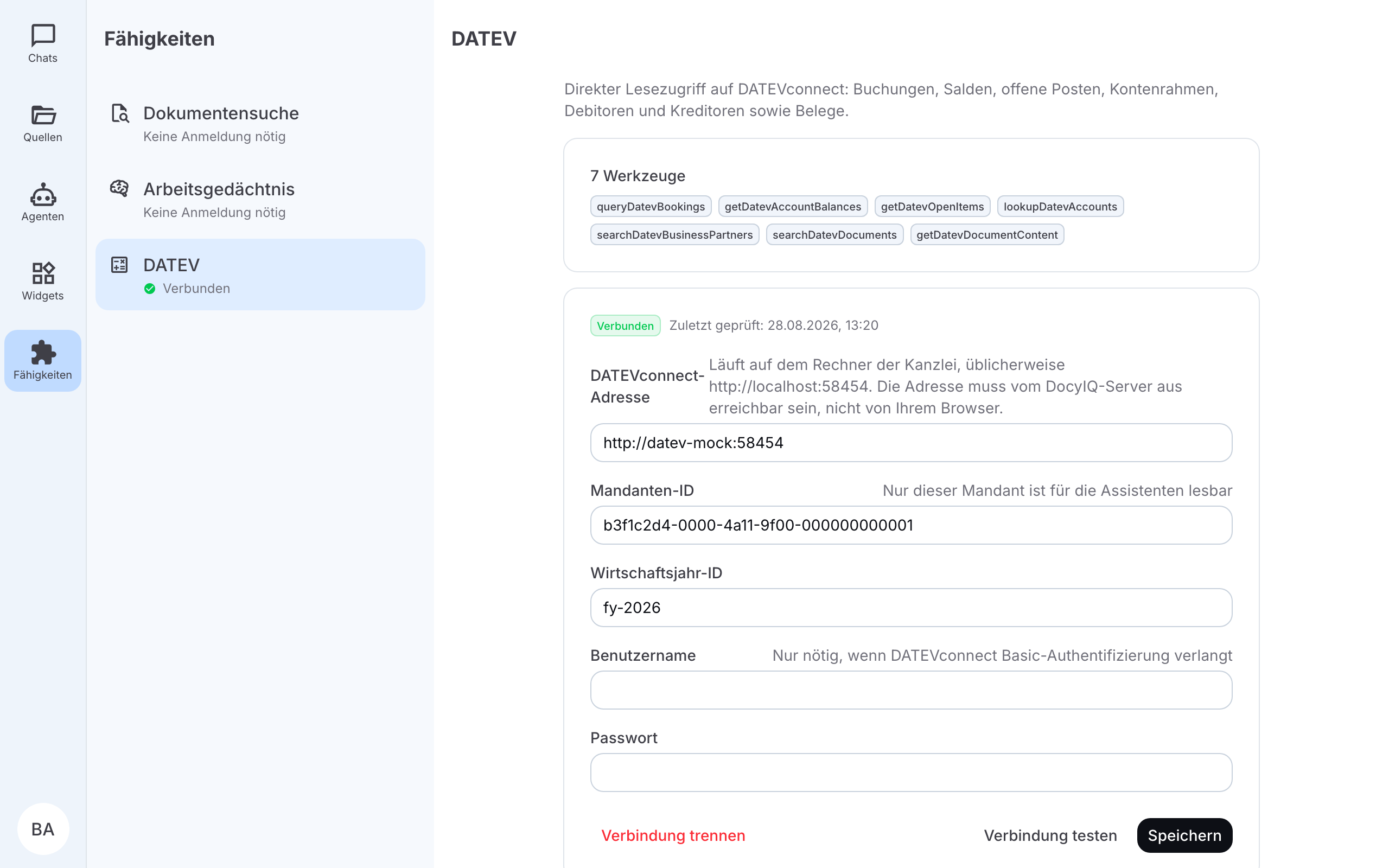Click 'Zuletzt geprüft: 28.08.2026, 13:20' text
Image resolution: width=1389 pixels, height=868 pixels.
[773, 325]
